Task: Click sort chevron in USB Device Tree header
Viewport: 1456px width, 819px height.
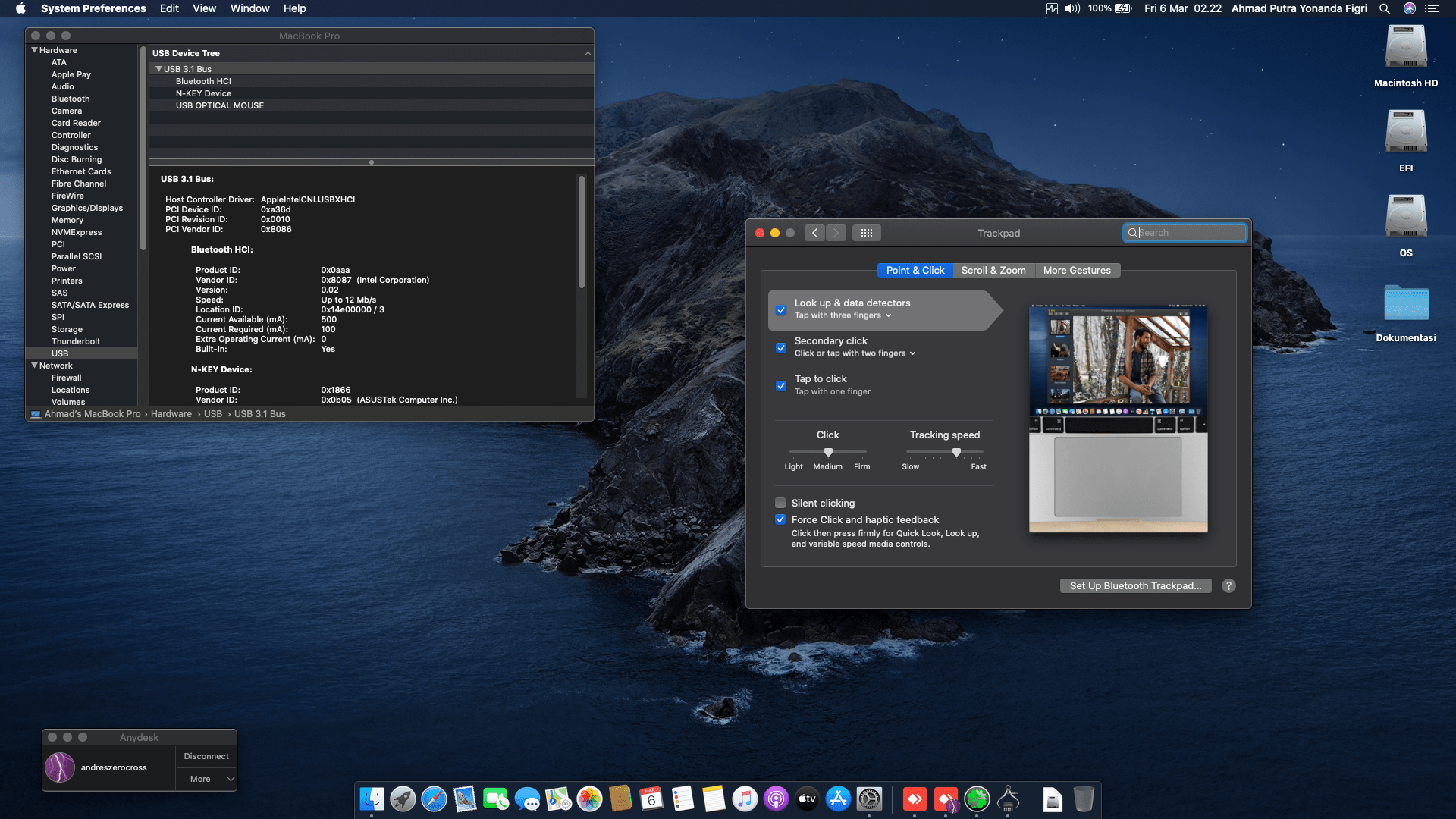Action: [x=588, y=53]
